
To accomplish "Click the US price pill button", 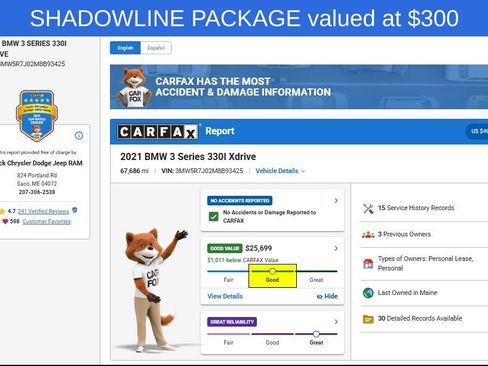I will pos(477,131).
